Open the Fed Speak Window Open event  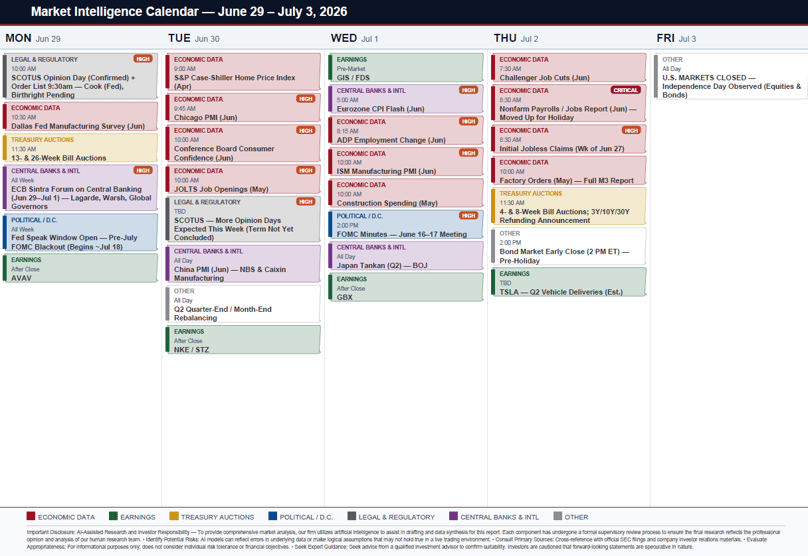(80, 233)
